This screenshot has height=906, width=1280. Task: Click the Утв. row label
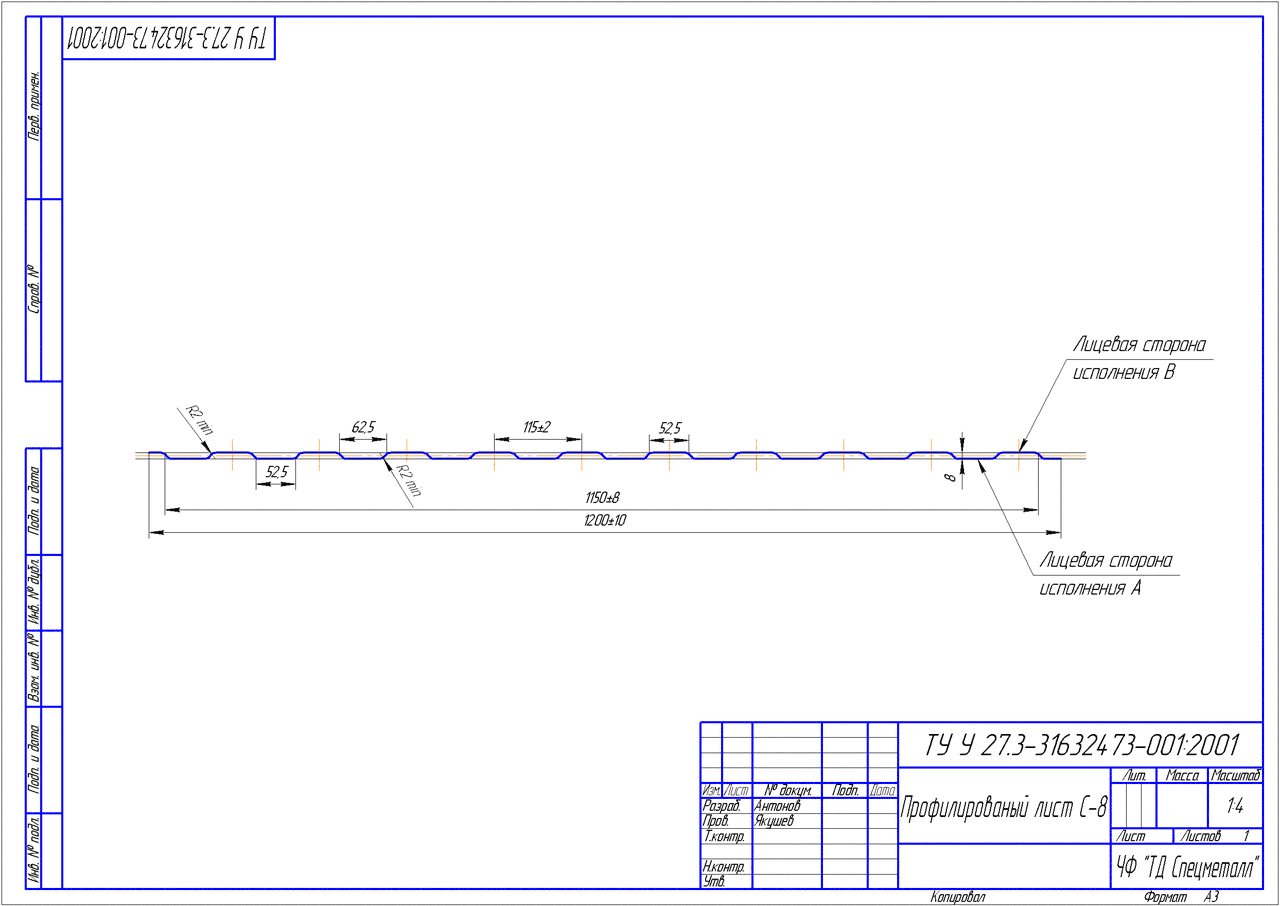[x=714, y=881]
